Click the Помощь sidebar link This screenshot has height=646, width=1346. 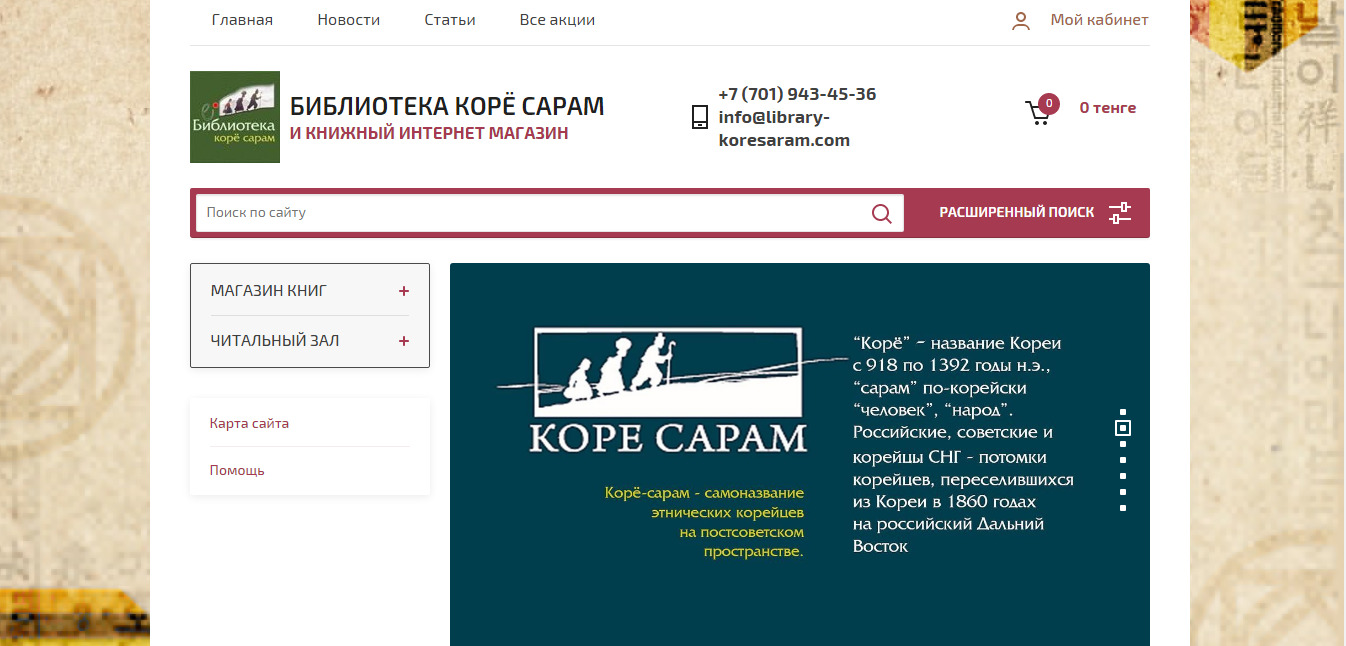[x=237, y=470]
